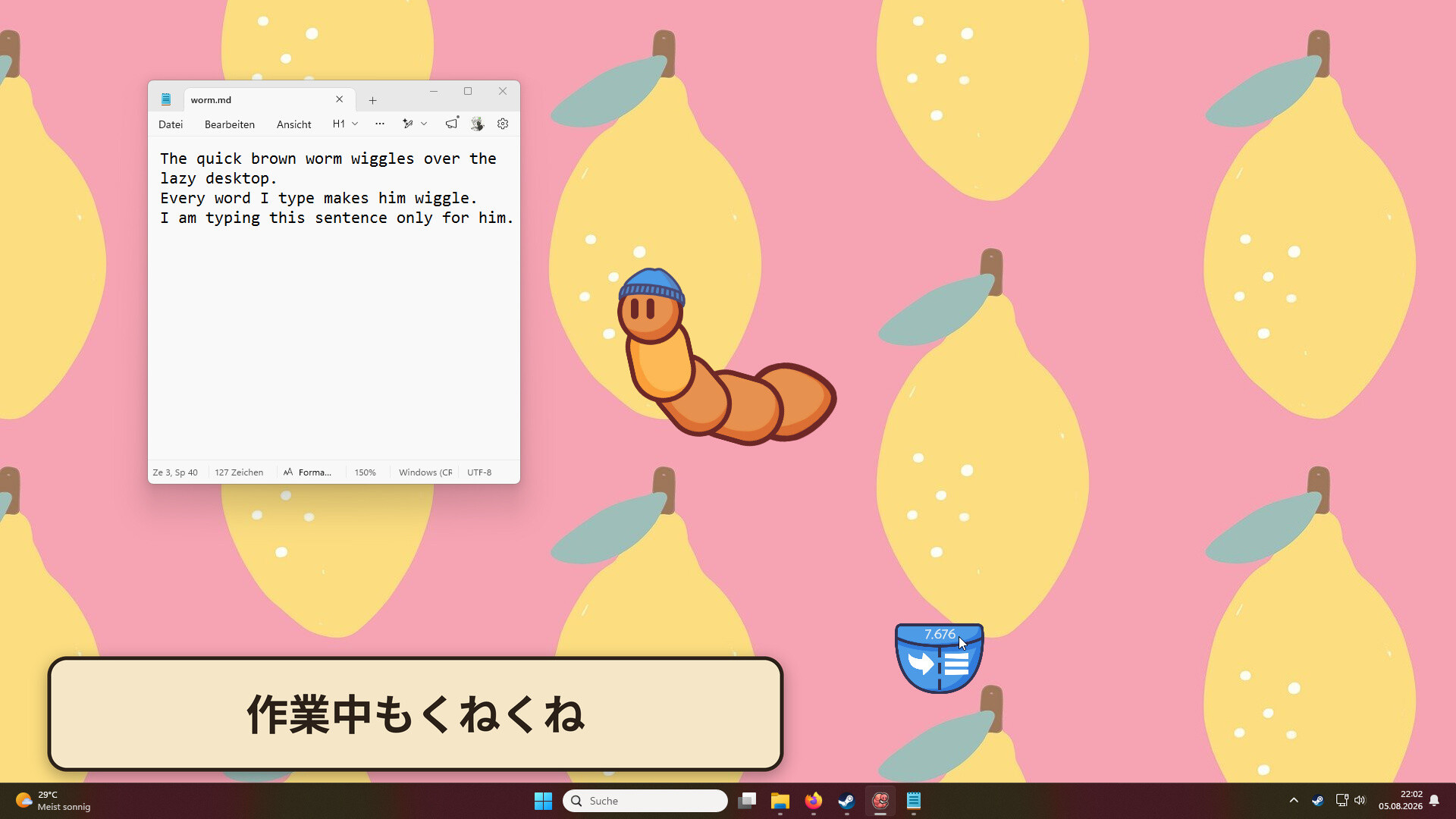The image size is (1456, 819).
Task: Open Steam from the taskbar
Action: pyautogui.click(x=846, y=801)
